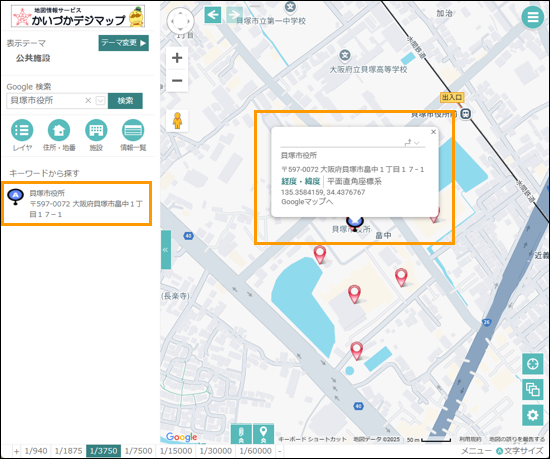This screenshot has width=550, height=459.
Task: Select scale 1/7500
Action: pos(139,451)
